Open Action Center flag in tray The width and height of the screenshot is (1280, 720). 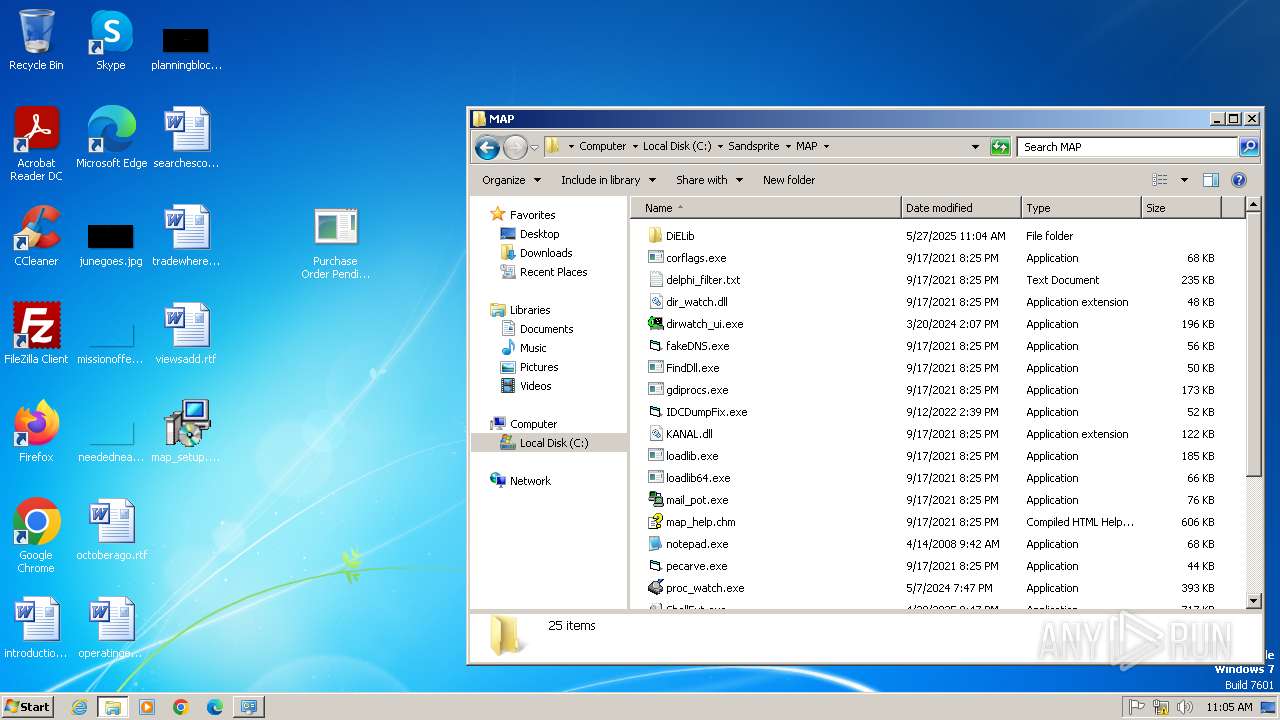[x=1137, y=707]
